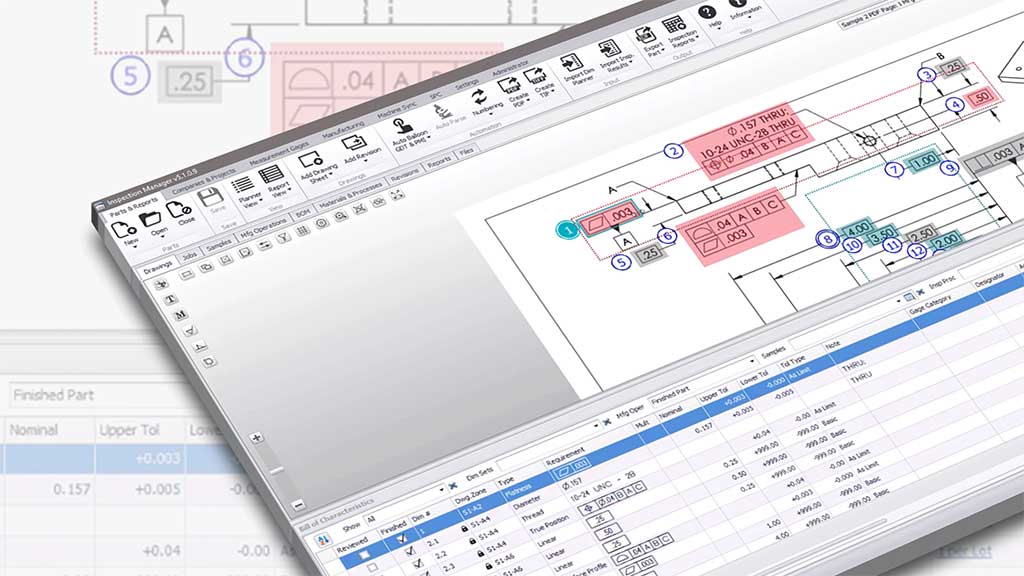Click the sort A-Z icon in Bill of Characteristics

322,539
